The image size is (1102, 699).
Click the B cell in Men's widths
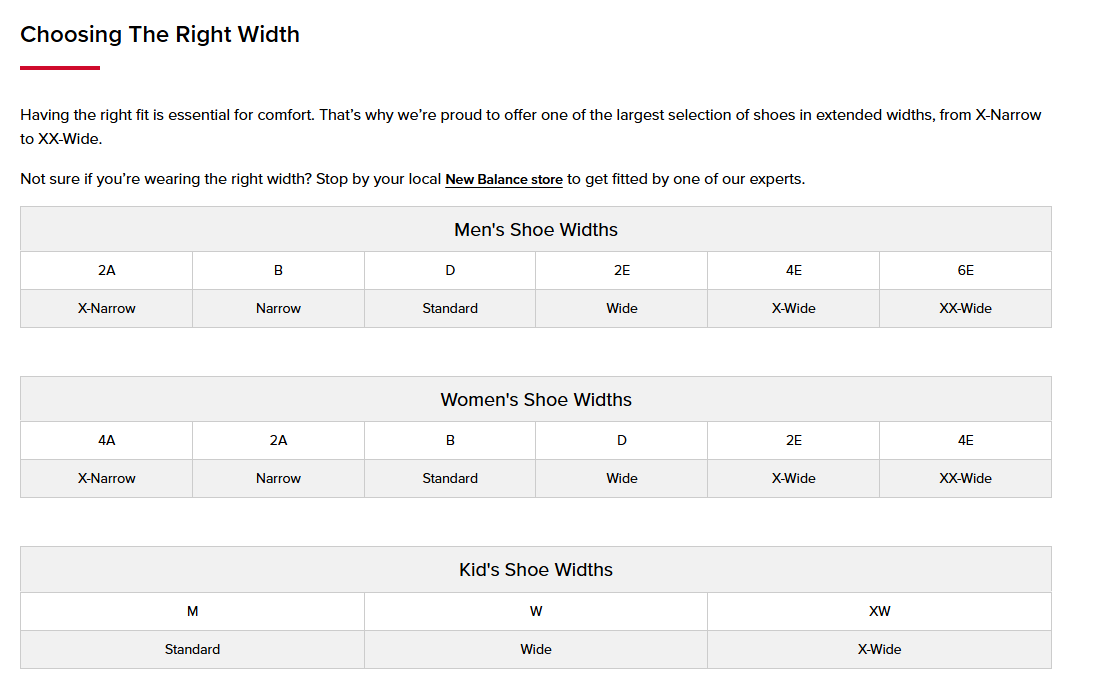click(278, 271)
